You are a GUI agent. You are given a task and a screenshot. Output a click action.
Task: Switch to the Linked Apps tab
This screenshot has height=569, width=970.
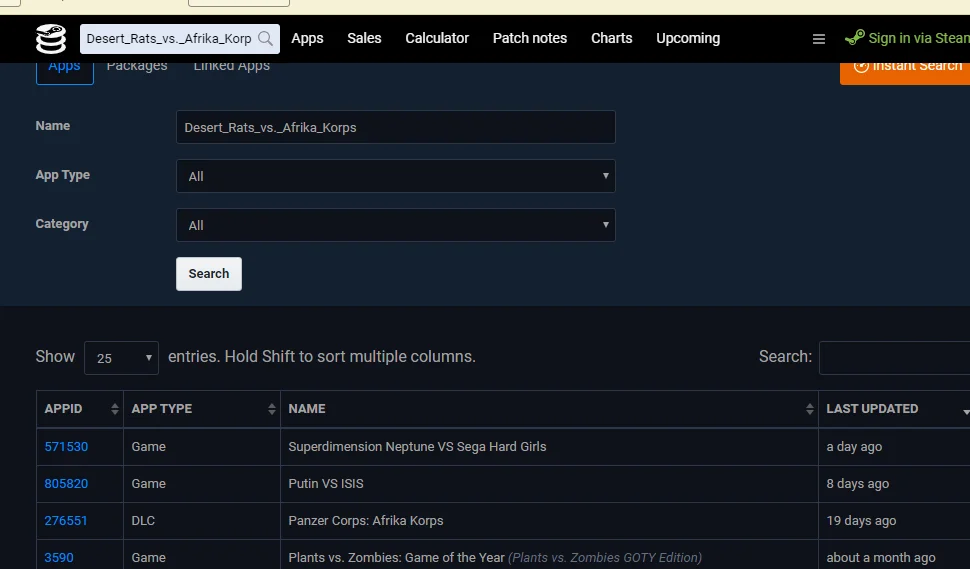pos(232,67)
